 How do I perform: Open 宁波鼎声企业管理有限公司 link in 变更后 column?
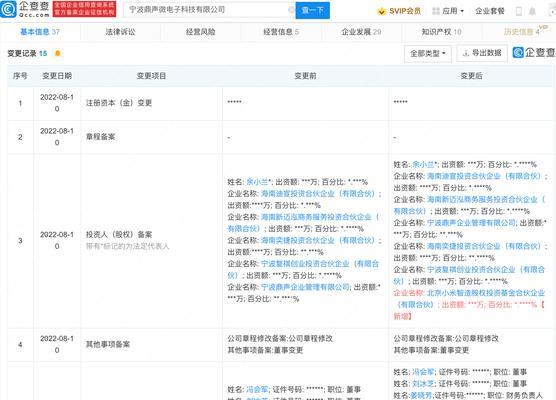471,223
